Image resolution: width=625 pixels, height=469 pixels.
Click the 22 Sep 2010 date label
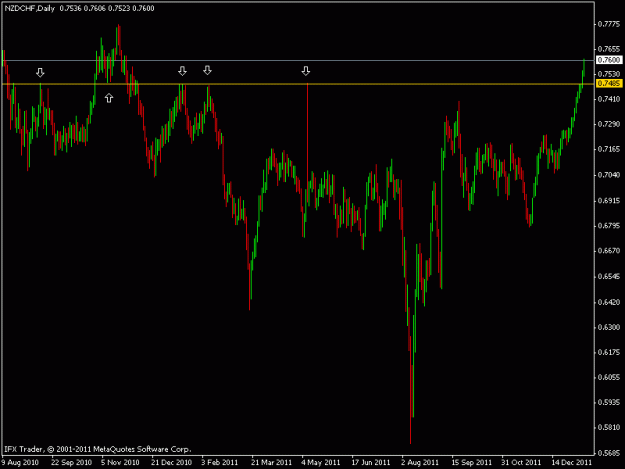(x=71, y=462)
